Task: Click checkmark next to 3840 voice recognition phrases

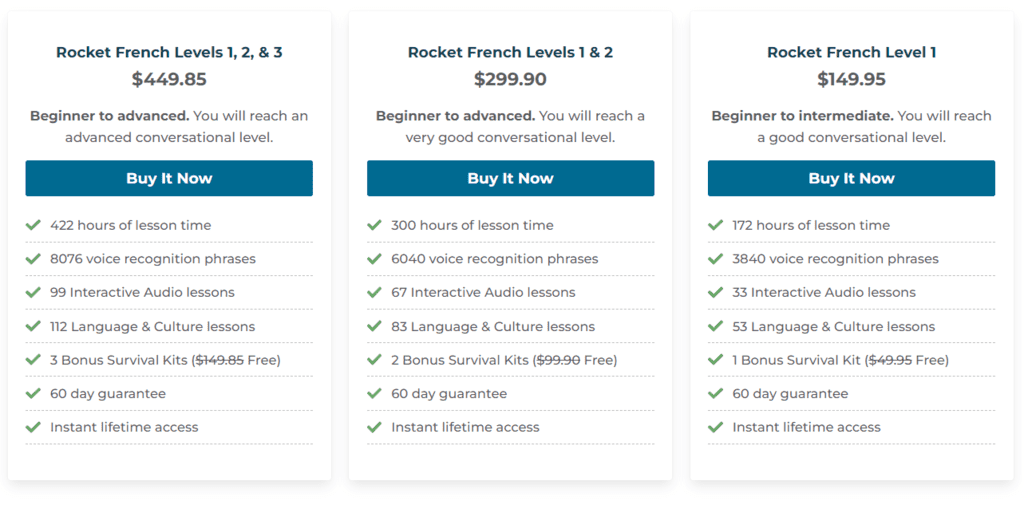Action: tap(715, 259)
